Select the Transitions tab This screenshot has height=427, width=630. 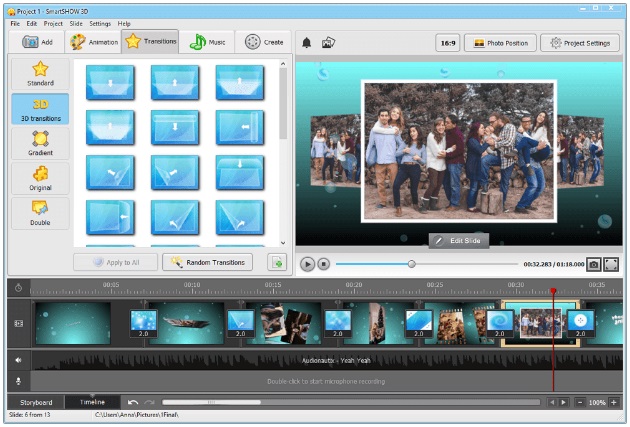pyautogui.click(x=150, y=41)
